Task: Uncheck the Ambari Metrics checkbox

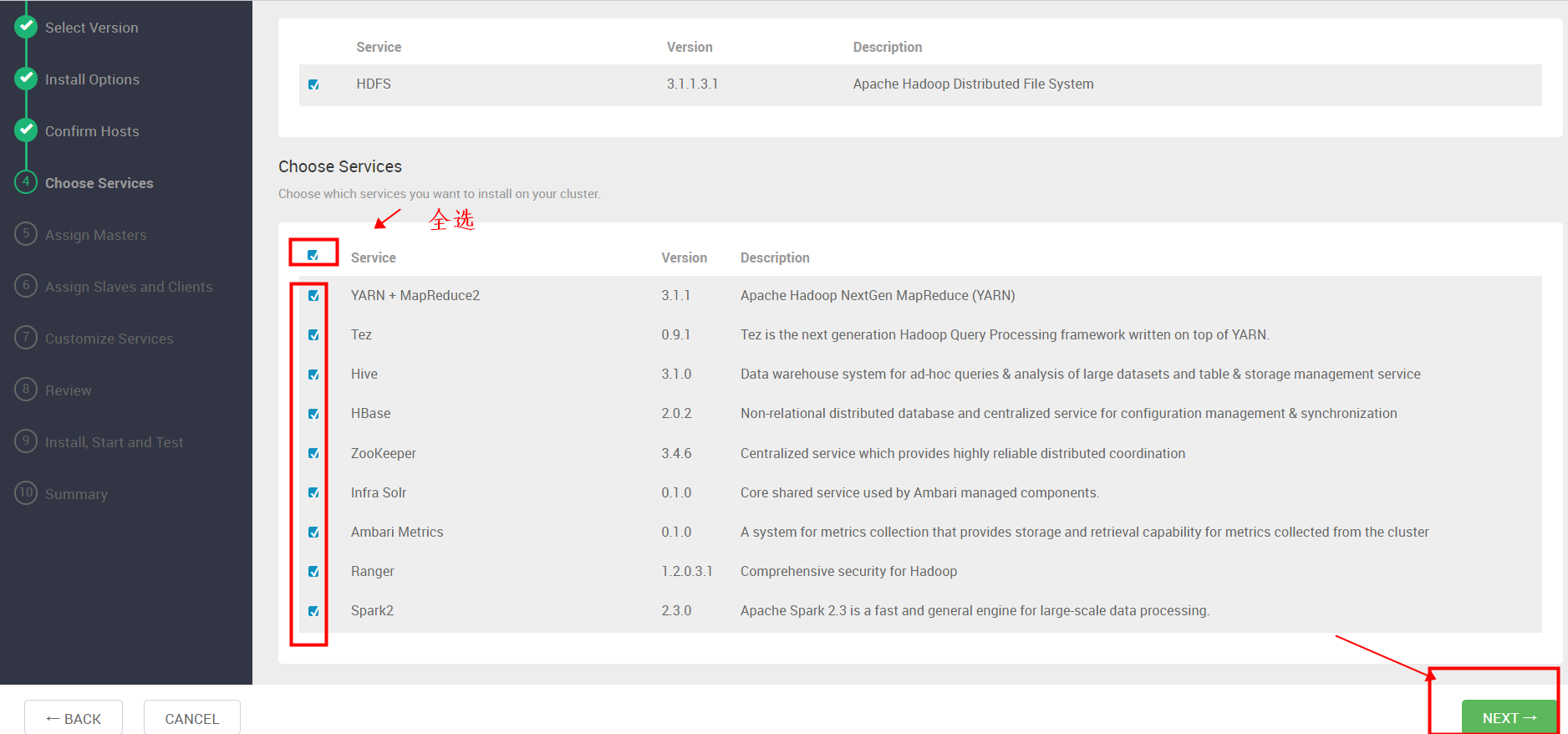Action: [x=313, y=533]
